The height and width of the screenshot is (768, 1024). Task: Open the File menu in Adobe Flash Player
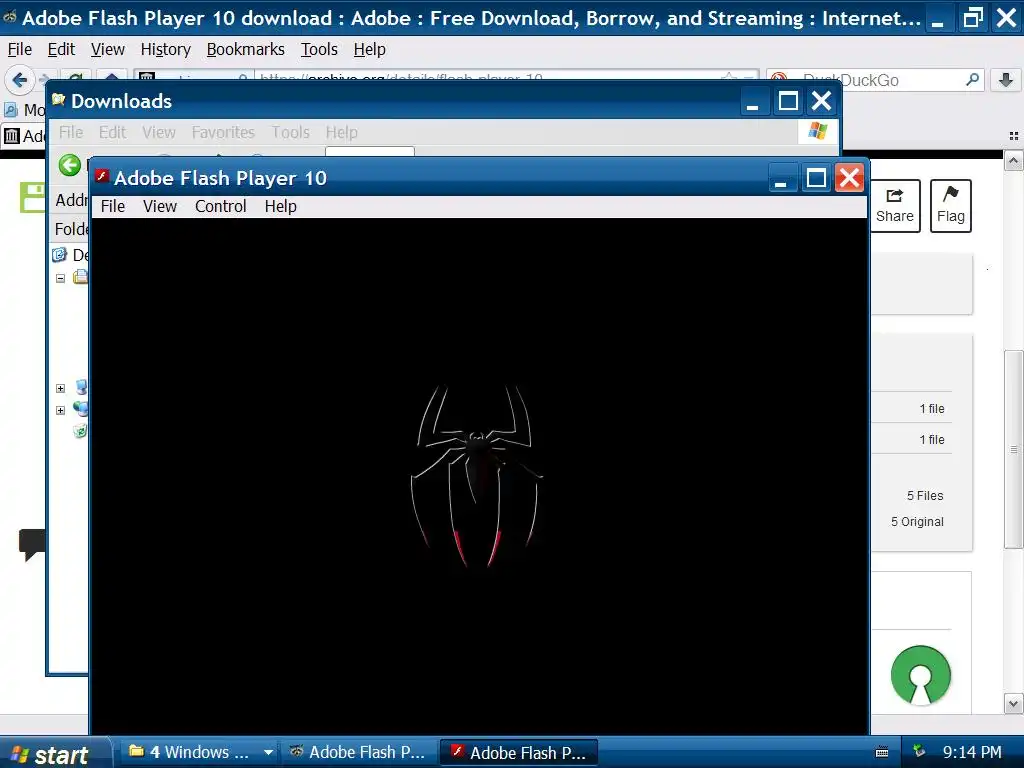point(112,206)
